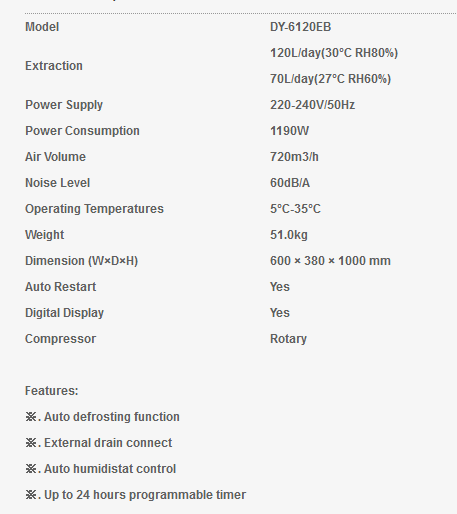Click the External drain connect feature
457x514 pixels.
coord(108,443)
